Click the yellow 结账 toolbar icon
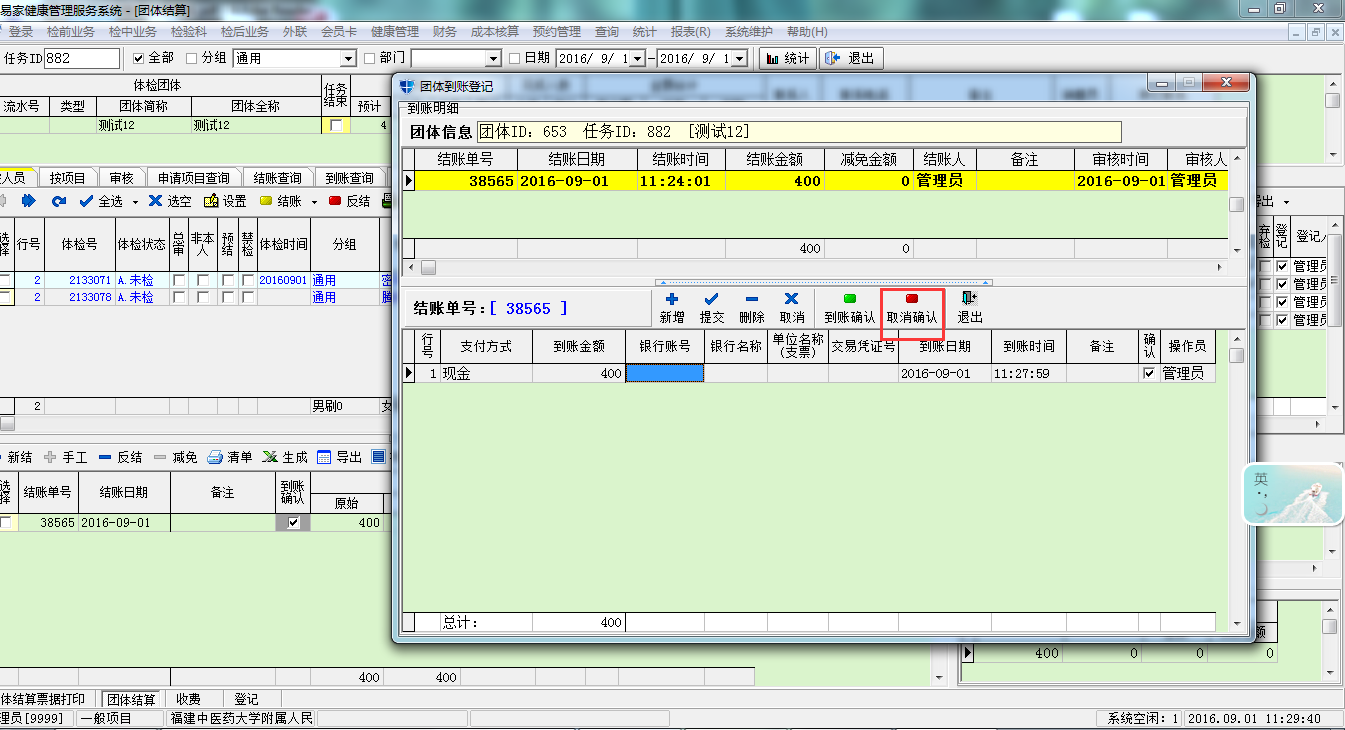This screenshot has height=730, width=1345. point(266,201)
